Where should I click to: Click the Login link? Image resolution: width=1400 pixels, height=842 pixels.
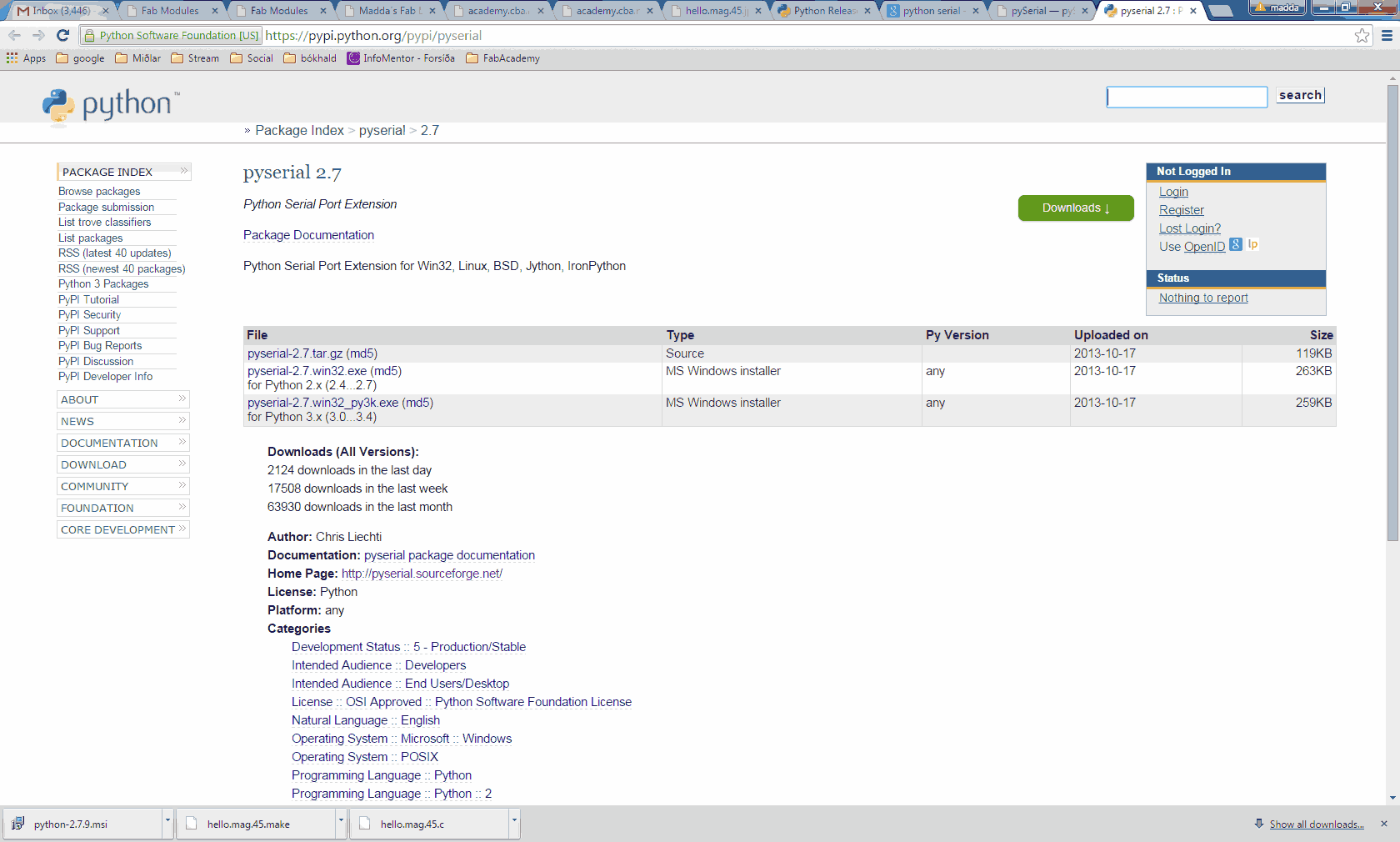(x=1173, y=192)
